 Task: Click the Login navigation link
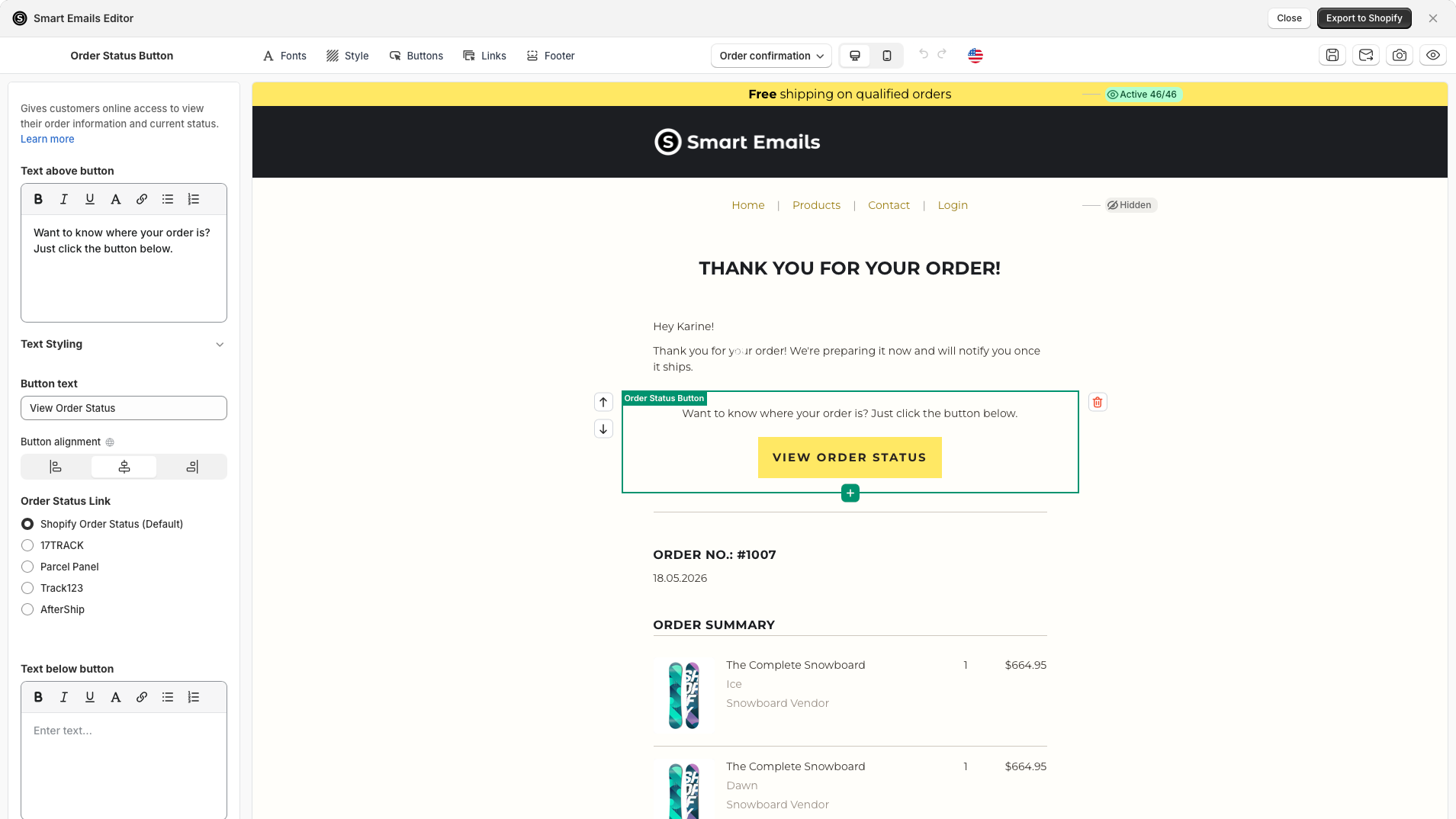tap(953, 205)
